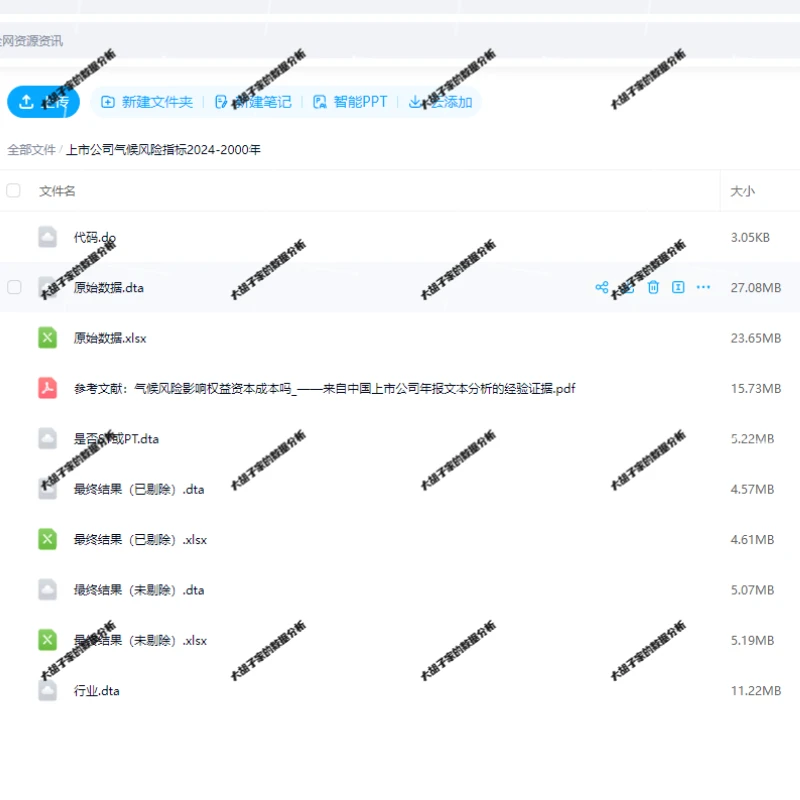Rename 原始数据.dta using the rename icon
This screenshot has width=800, height=800.
(x=678, y=287)
